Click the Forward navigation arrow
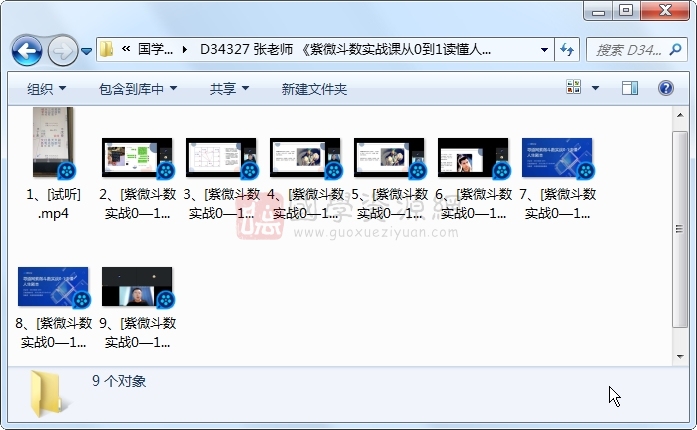 (x=62, y=51)
